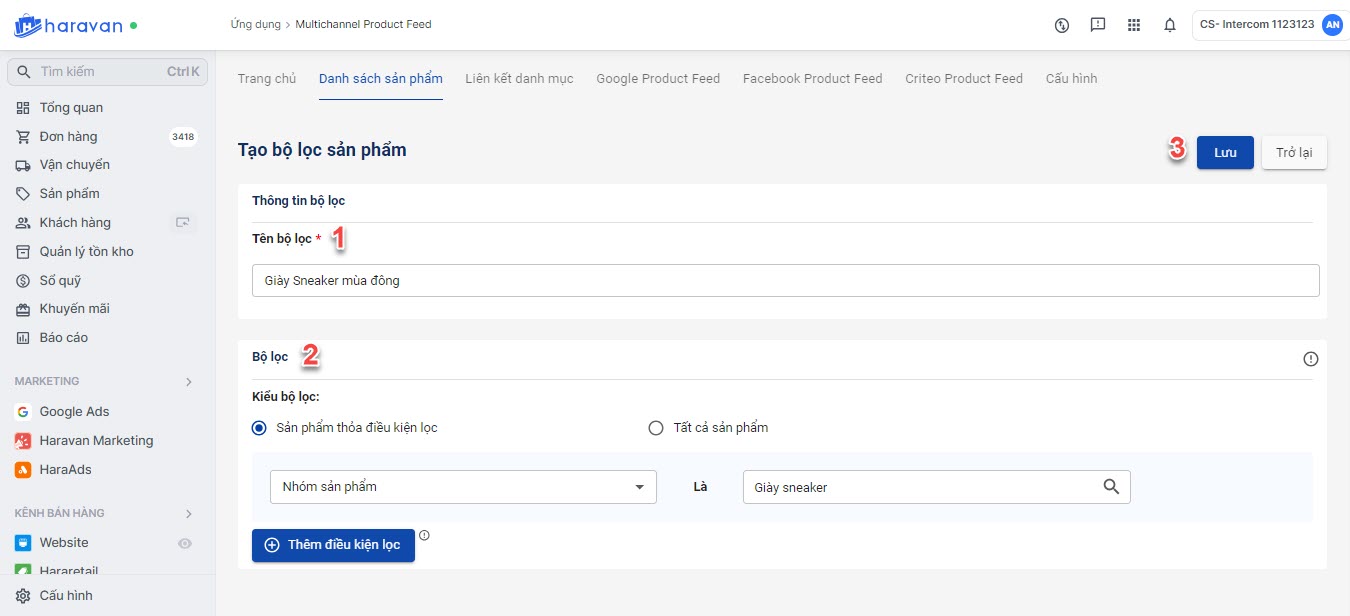Click the Trở lại back button
This screenshot has width=1350, height=616.
tap(1294, 153)
